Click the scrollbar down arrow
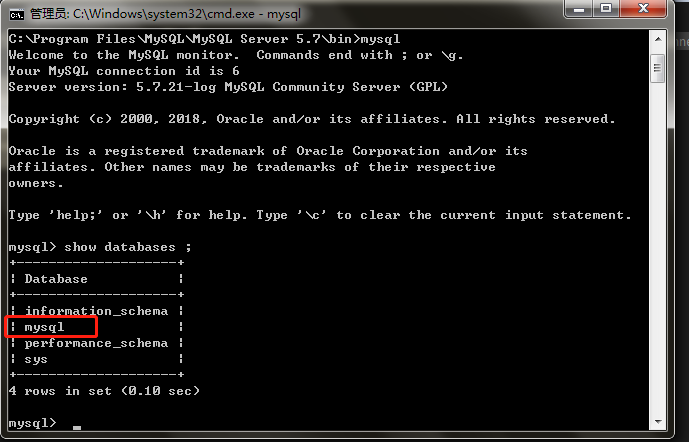Image resolution: width=689 pixels, height=442 pixels. point(658,422)
